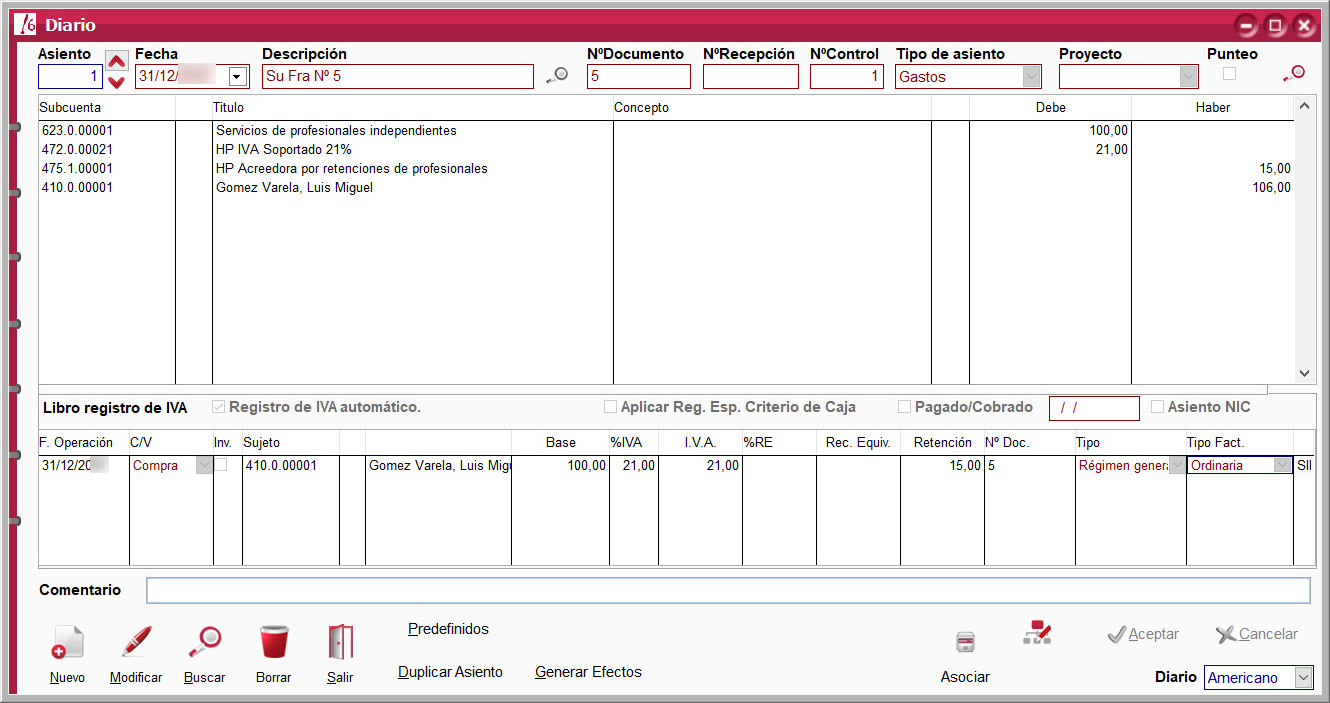Open the Tipo Fact. Ordinaria dropdown
The image size is (1330, 703).
click(1283, 465)
